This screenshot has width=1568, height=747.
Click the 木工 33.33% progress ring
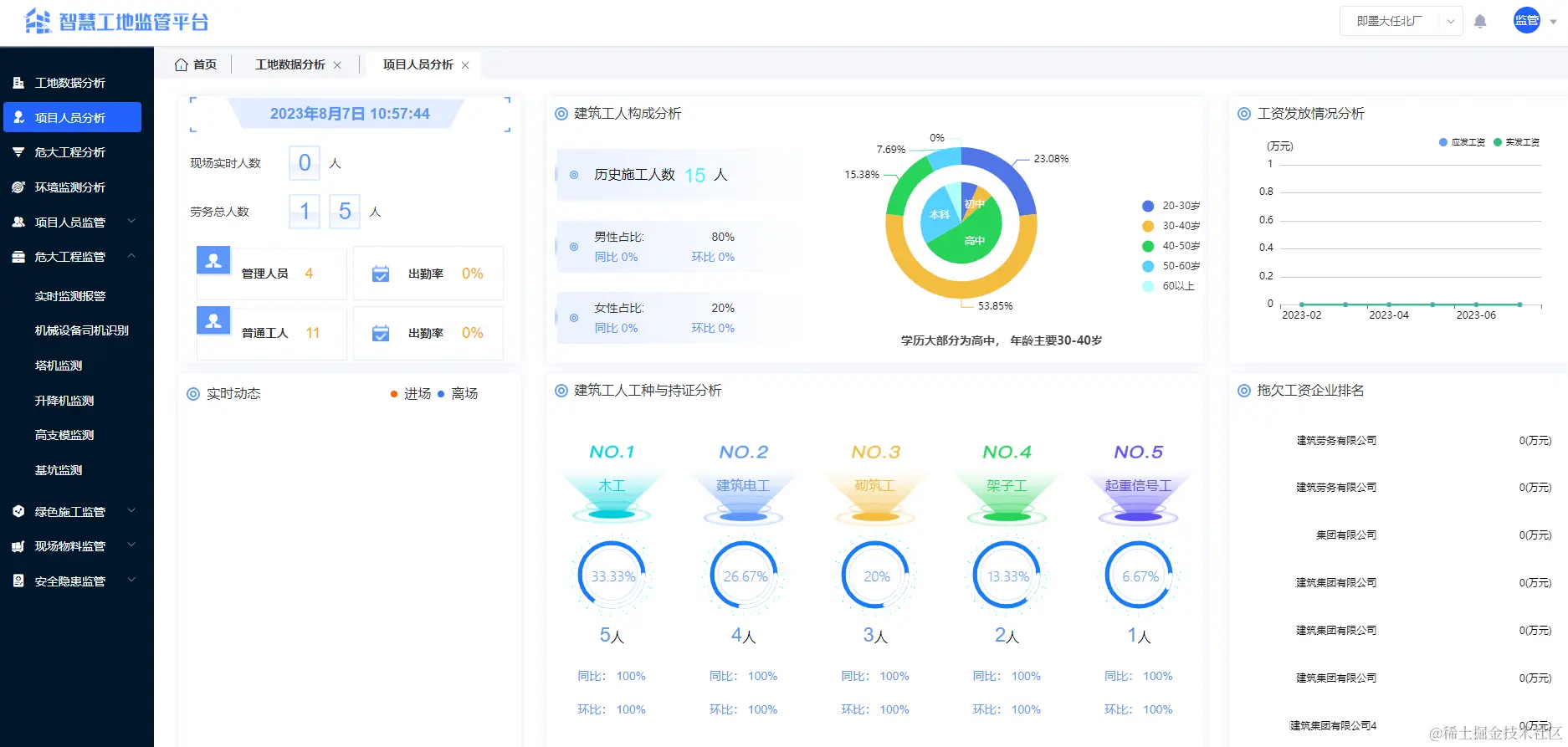click(x=612, y=576)
